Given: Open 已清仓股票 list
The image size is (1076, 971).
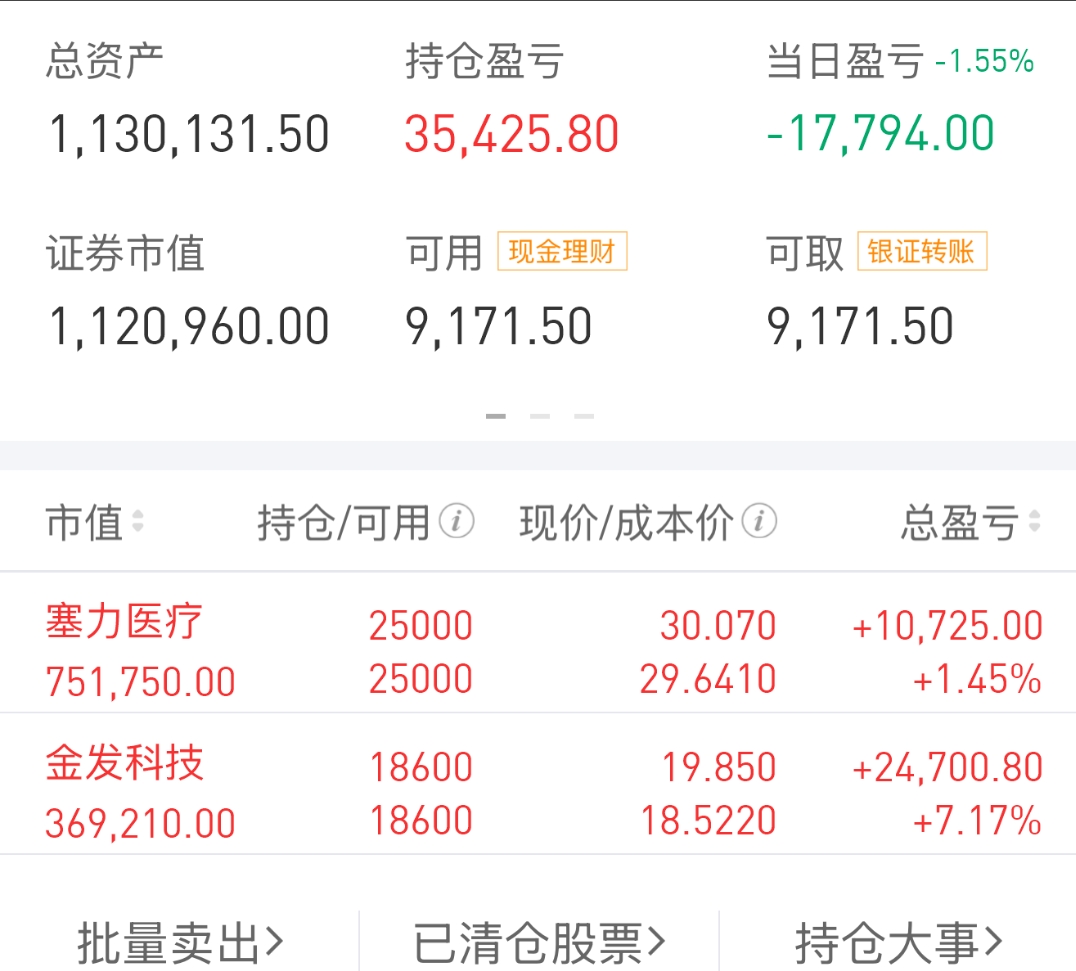Looking at the screenshot, I should 539,942.
